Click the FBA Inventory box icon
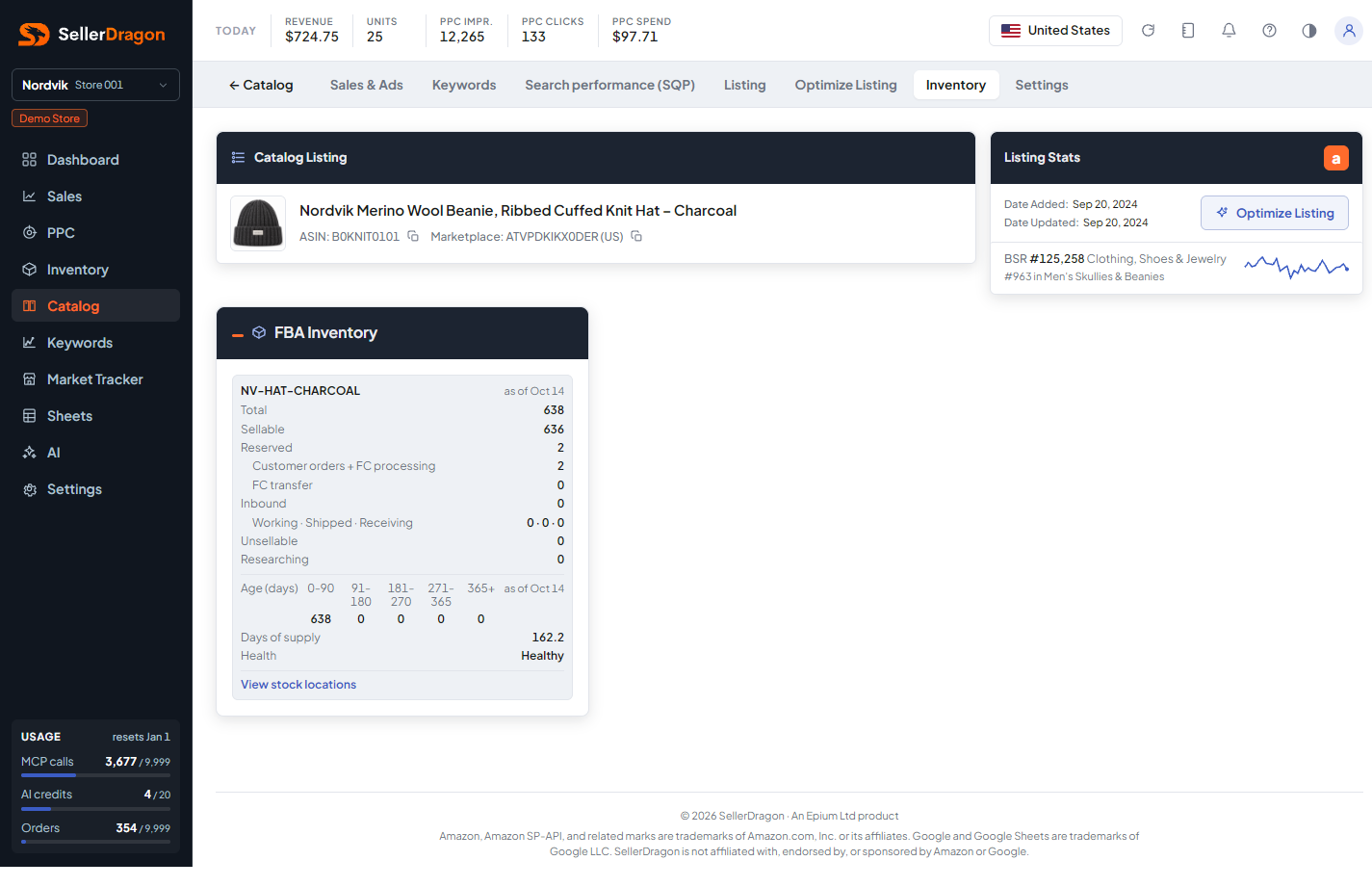The image size is (1372, 887). 259,332
